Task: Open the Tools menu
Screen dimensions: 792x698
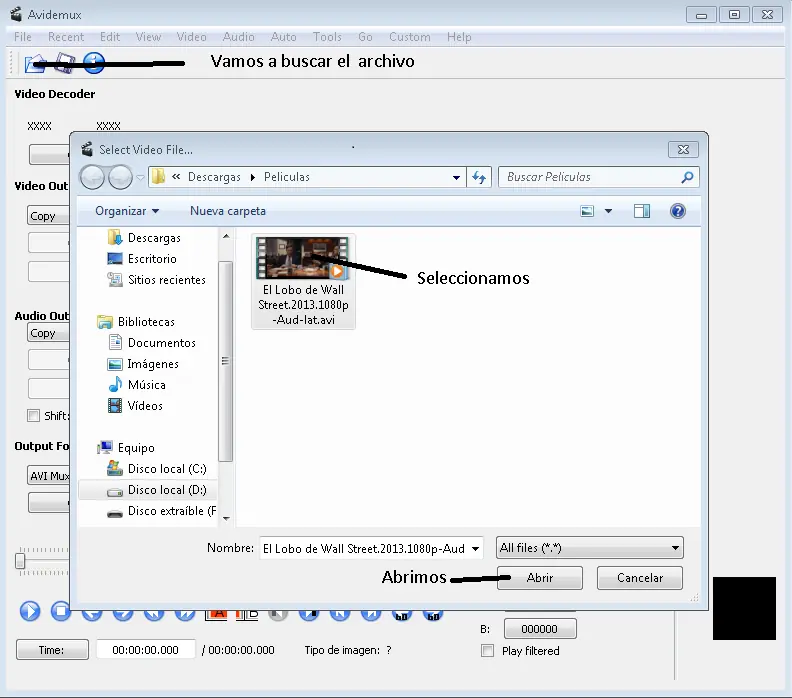Action: pos(327,37)
